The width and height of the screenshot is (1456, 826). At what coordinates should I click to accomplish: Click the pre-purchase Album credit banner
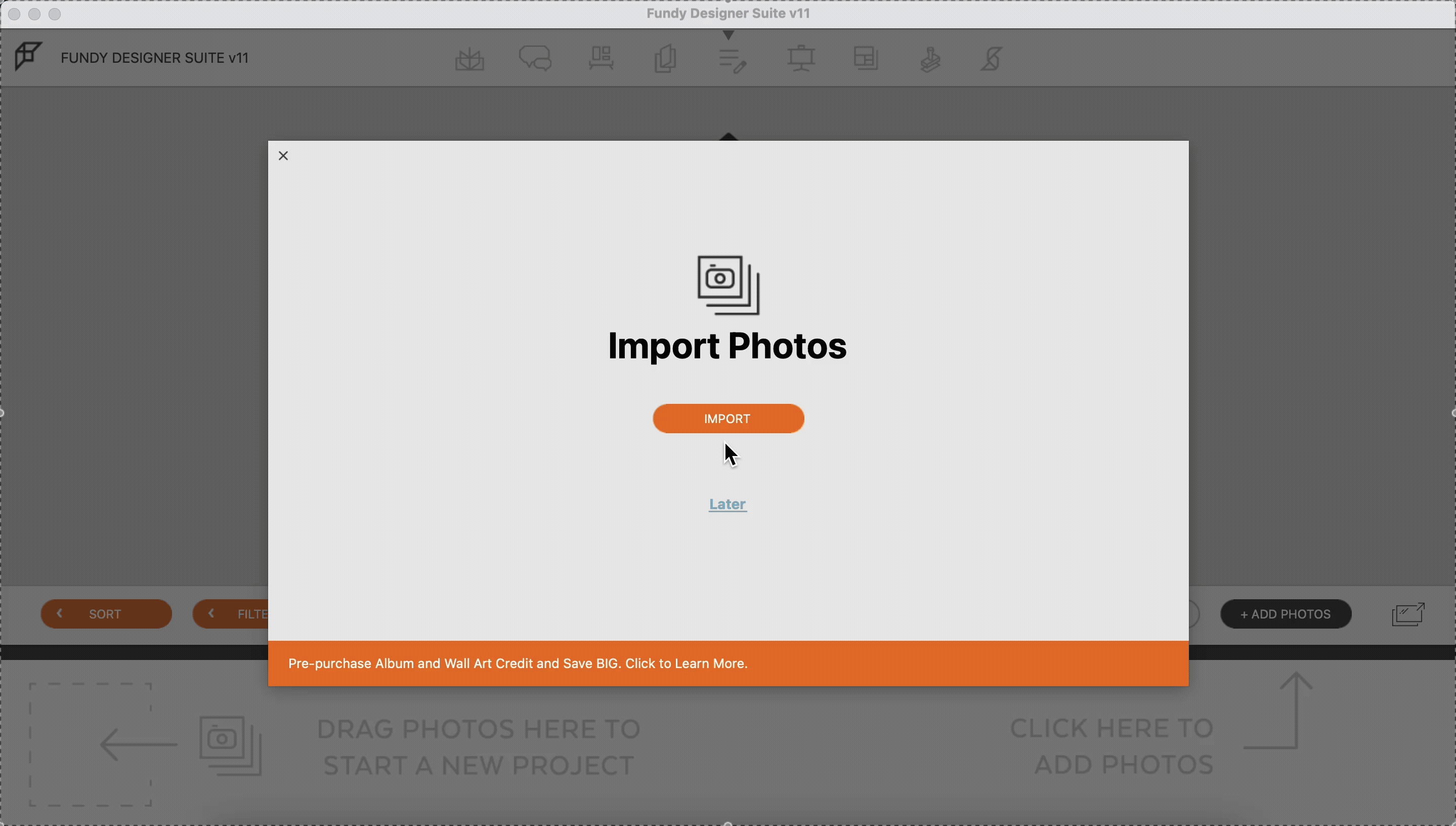(x=728, y=663)
